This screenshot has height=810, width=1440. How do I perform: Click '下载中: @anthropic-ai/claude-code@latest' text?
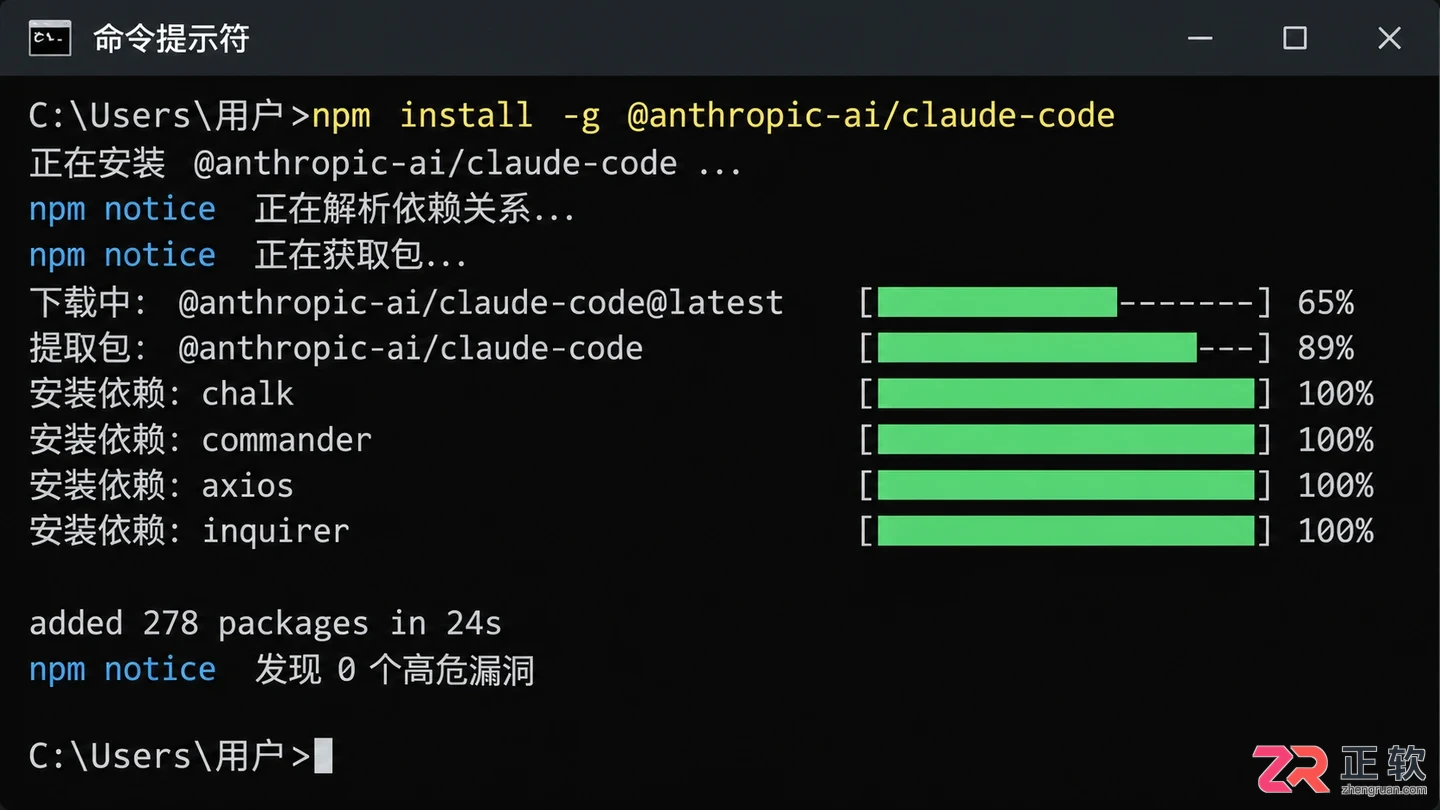406,301
